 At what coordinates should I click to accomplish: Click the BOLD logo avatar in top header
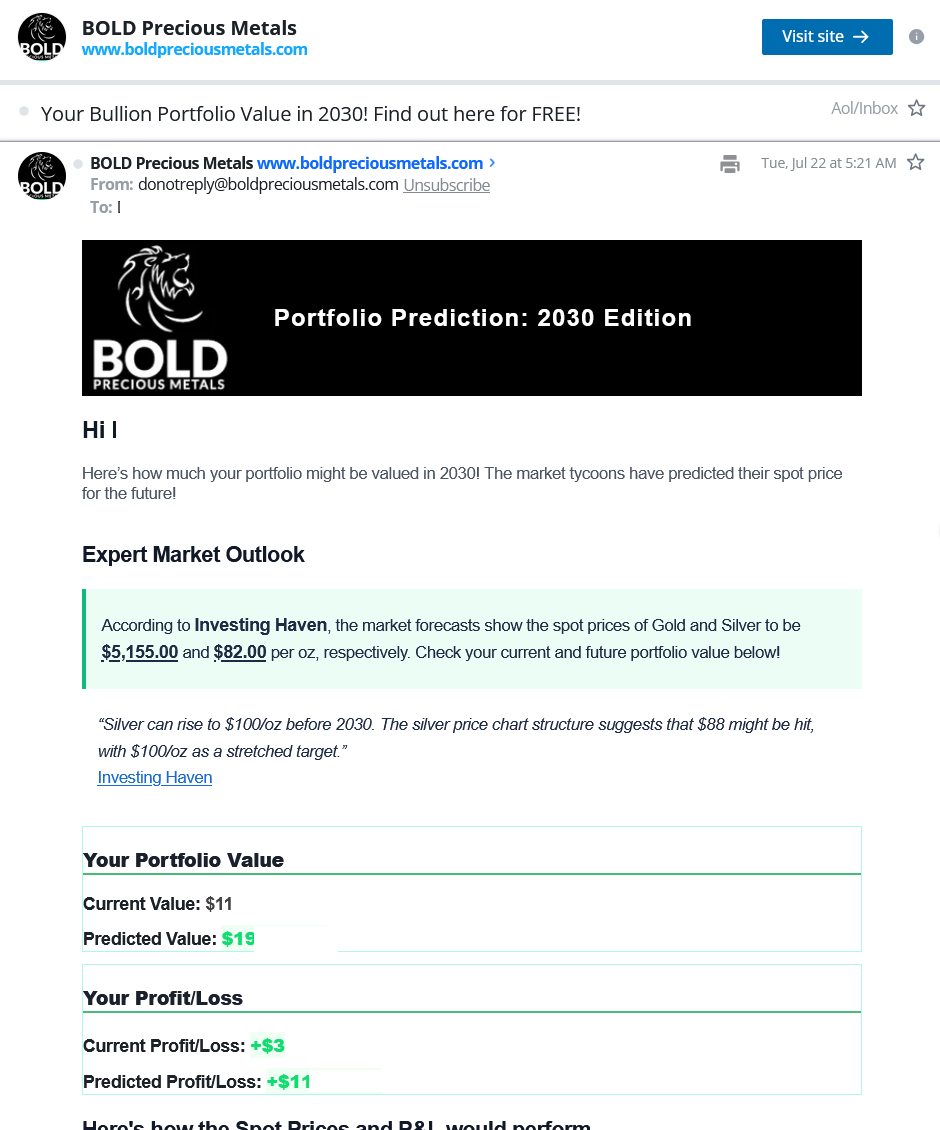(x=42, y=37)
